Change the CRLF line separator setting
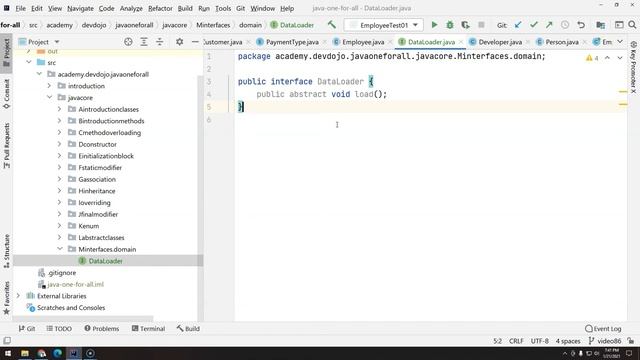 (516, 341)
